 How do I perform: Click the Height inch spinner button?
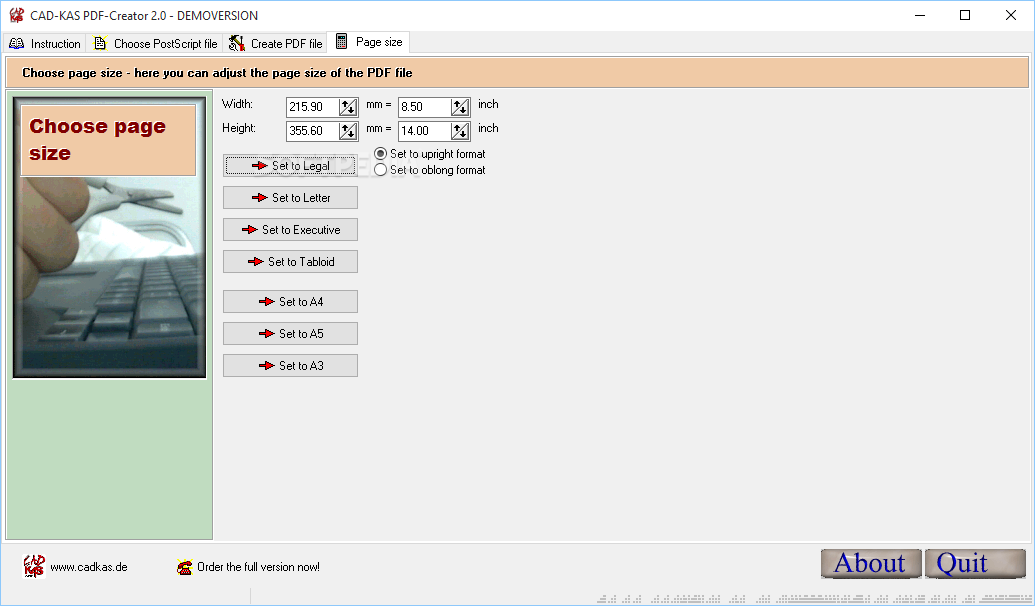point(460,131)
